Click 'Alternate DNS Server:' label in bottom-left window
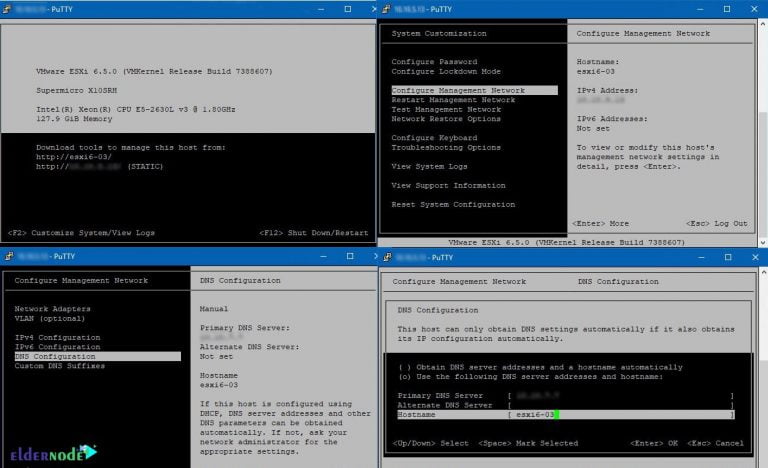This screenshot has height=468, width=768. click(x=249, y=347)
